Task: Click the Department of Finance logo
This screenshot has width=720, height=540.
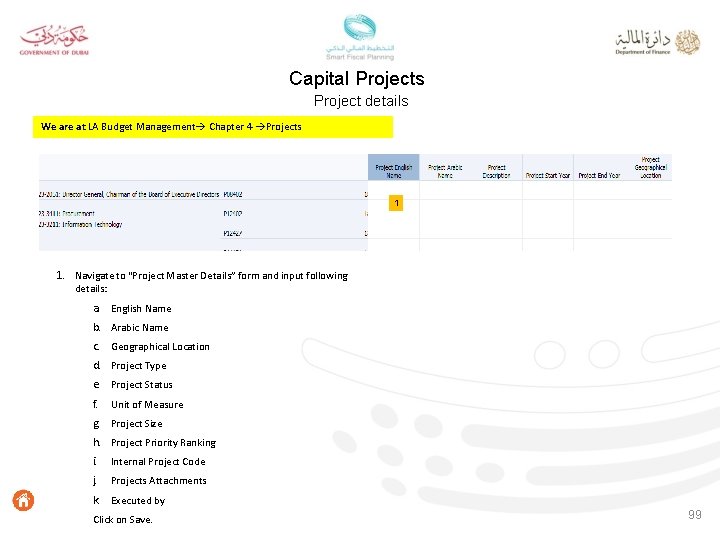Action: (x=658, y=42)
